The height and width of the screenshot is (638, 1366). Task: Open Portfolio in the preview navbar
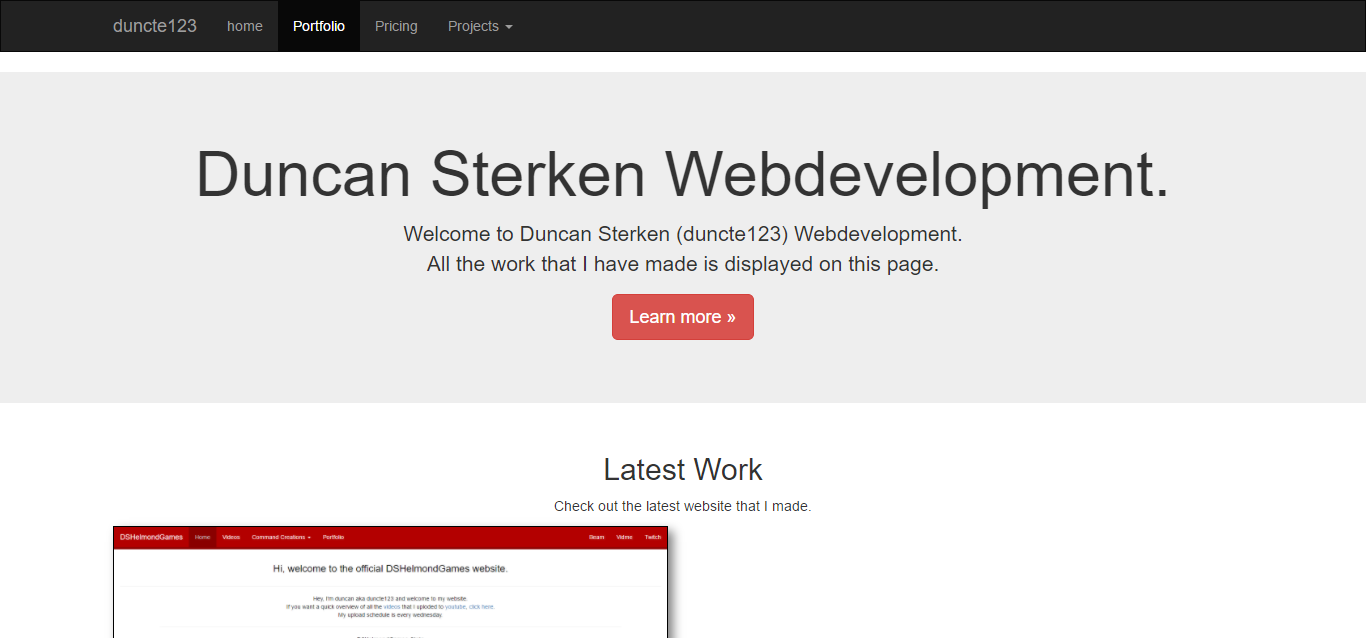click(332, 537)
